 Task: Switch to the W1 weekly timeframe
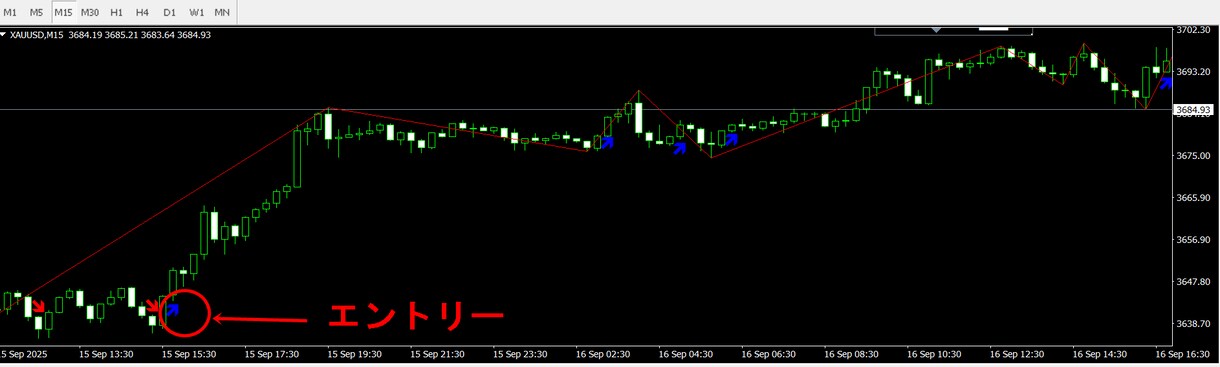(x=196, y=12)
